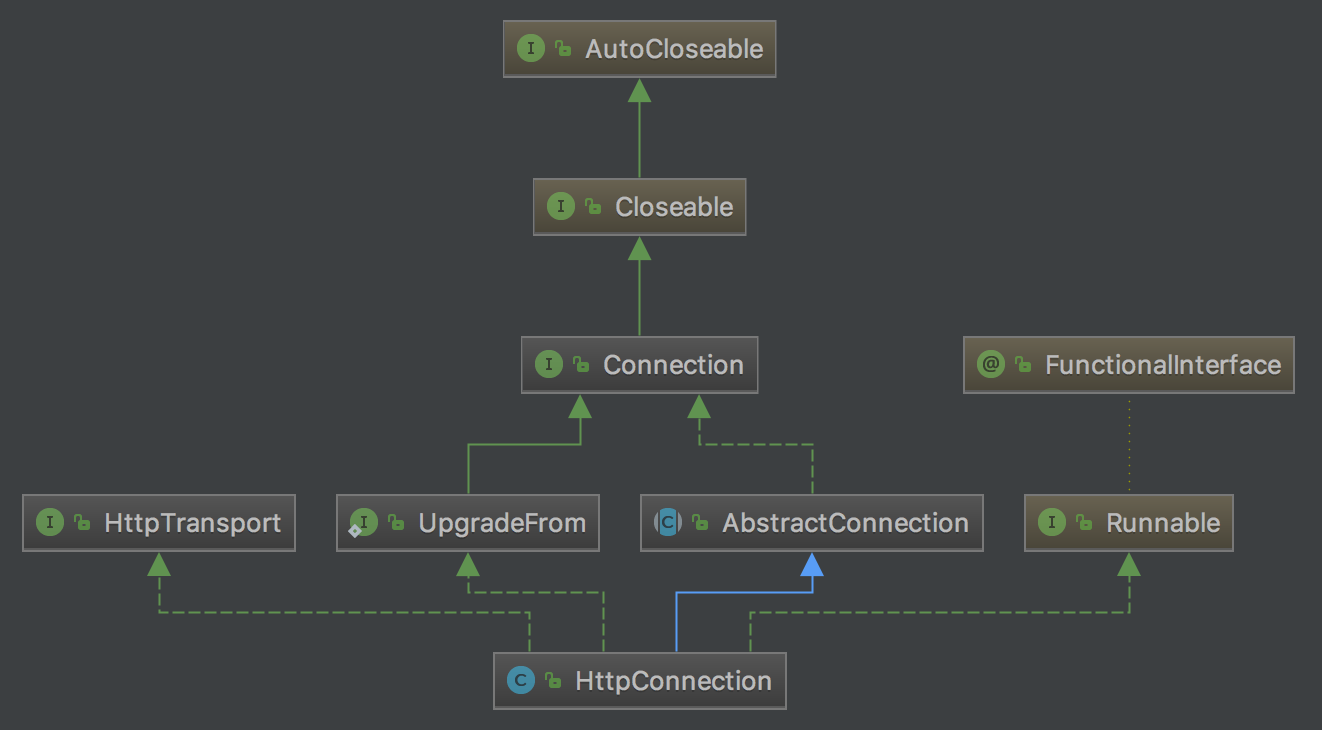Viewport: 1322px width, 730px height.
Task: Select the Connection node label
Action: (x=673, y=365)
